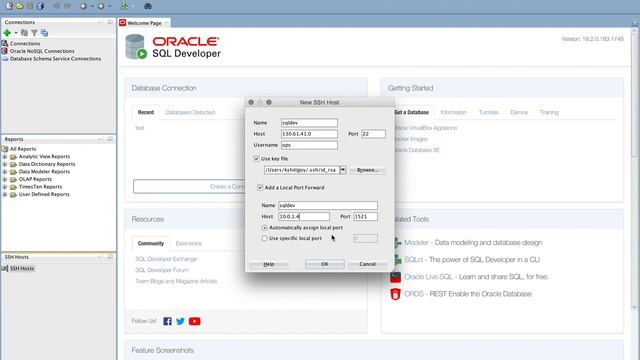Click the ORDS shield icon
Viewport: 640px width, 360px height.
pos(396,294)
